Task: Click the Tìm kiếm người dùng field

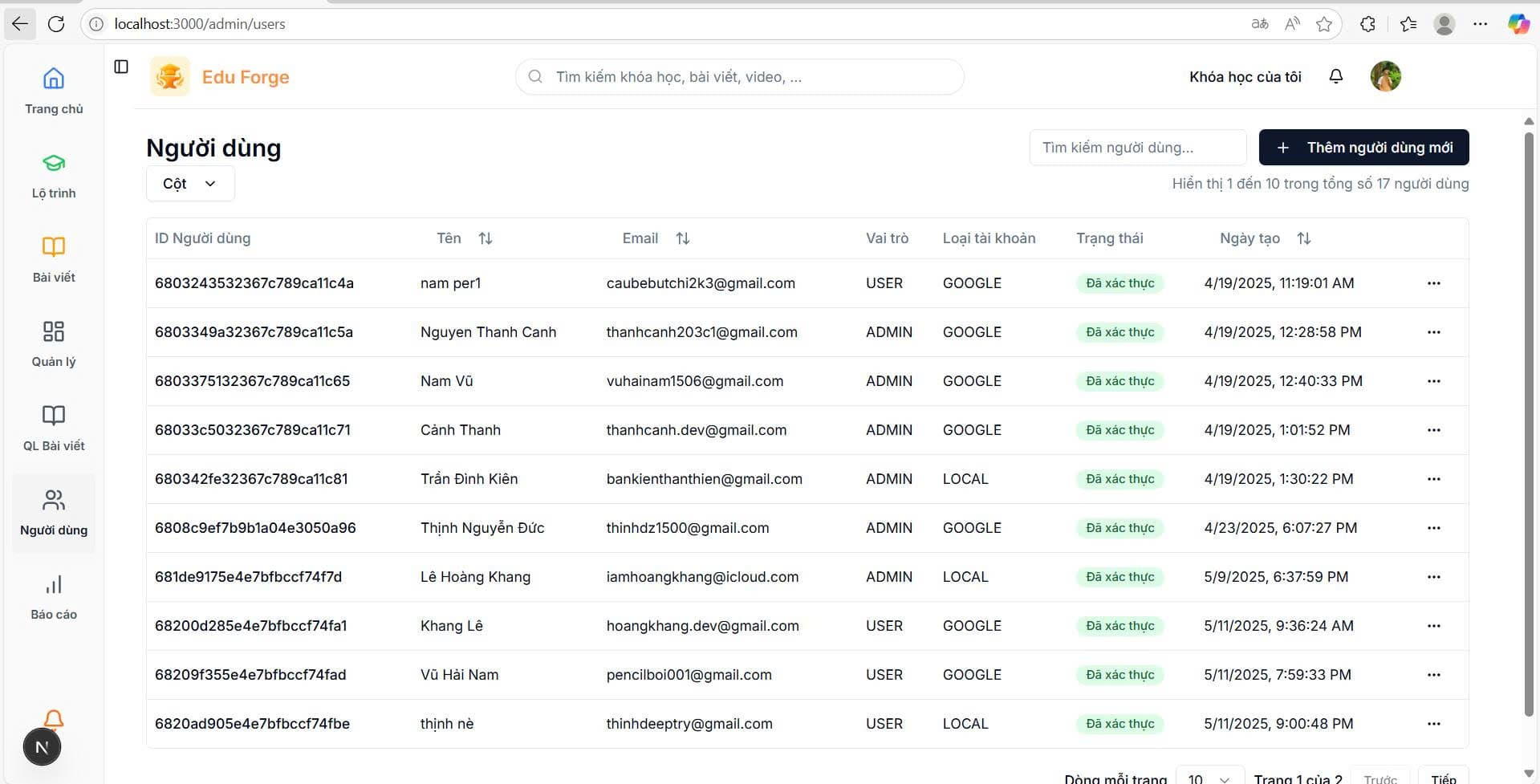Action: tap(1138, 148)
